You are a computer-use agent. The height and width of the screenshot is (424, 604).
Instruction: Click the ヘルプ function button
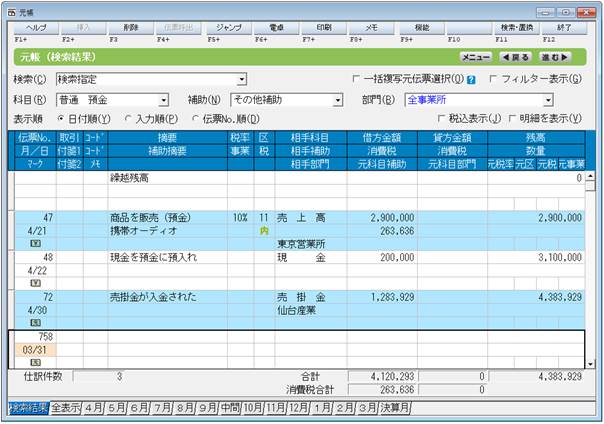[36, 28]
